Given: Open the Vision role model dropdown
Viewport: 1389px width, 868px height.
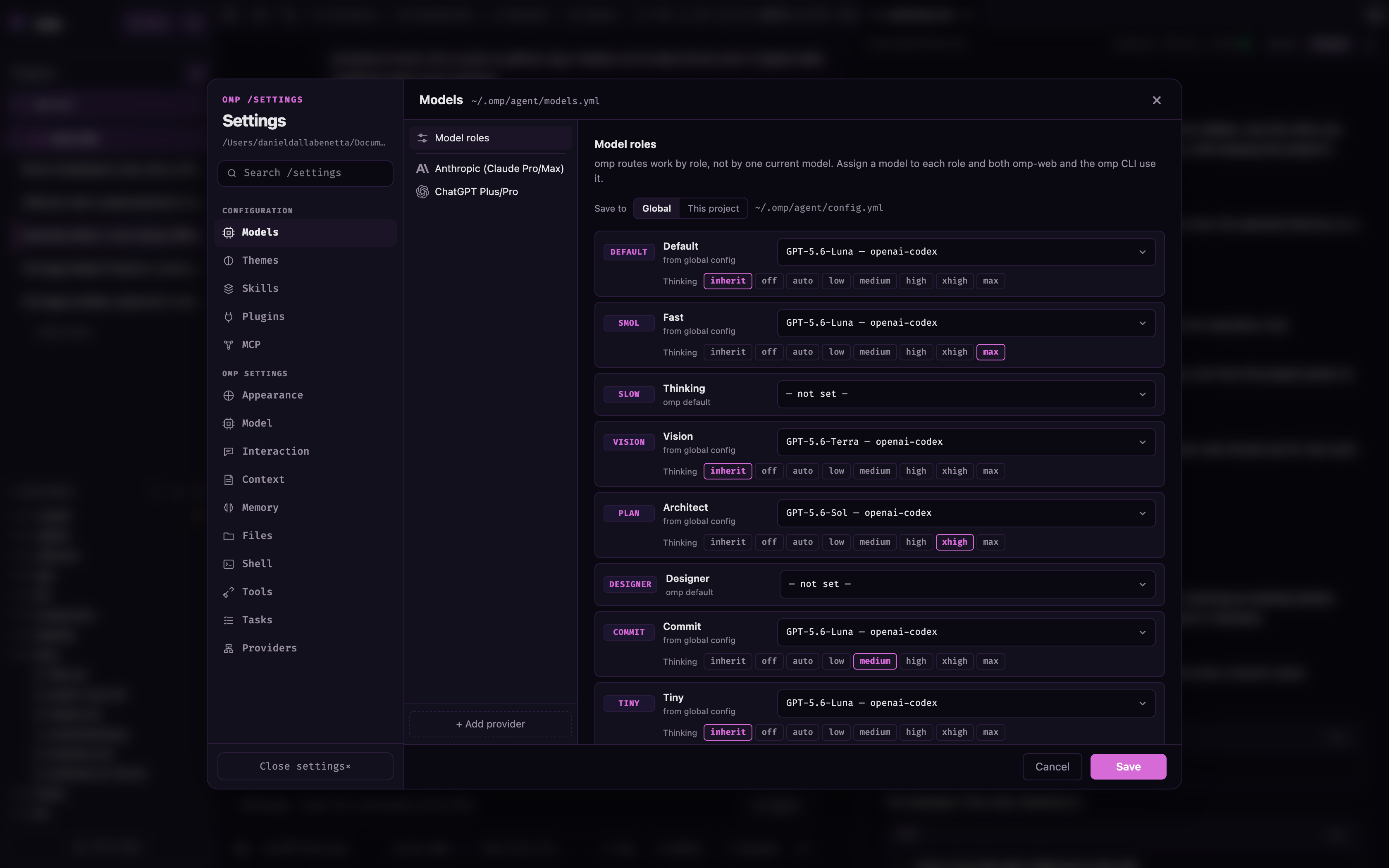Looking at the screenshot, I should pos(966,442).
